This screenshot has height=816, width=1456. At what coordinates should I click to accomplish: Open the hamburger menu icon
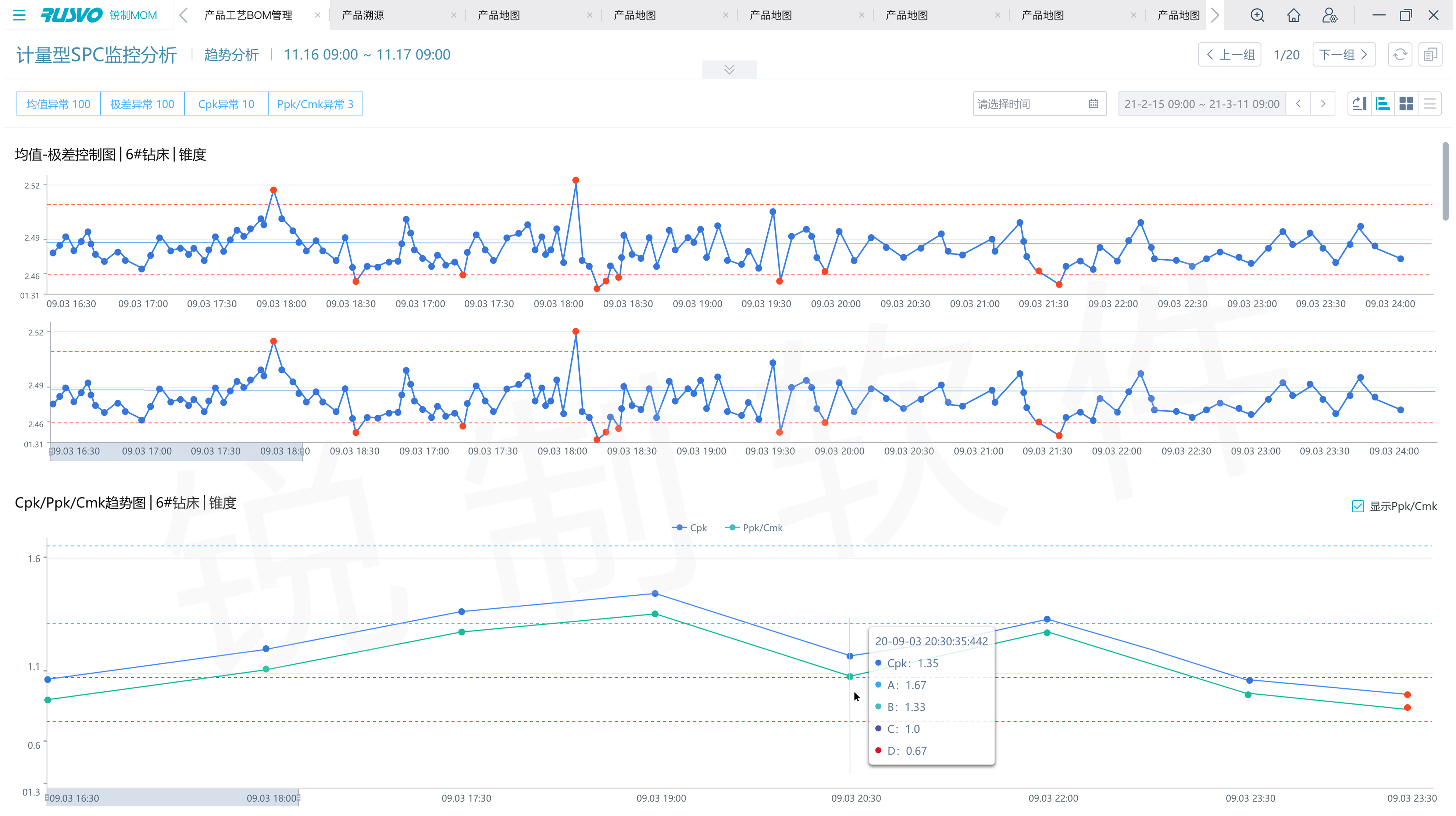pos(19,15)
